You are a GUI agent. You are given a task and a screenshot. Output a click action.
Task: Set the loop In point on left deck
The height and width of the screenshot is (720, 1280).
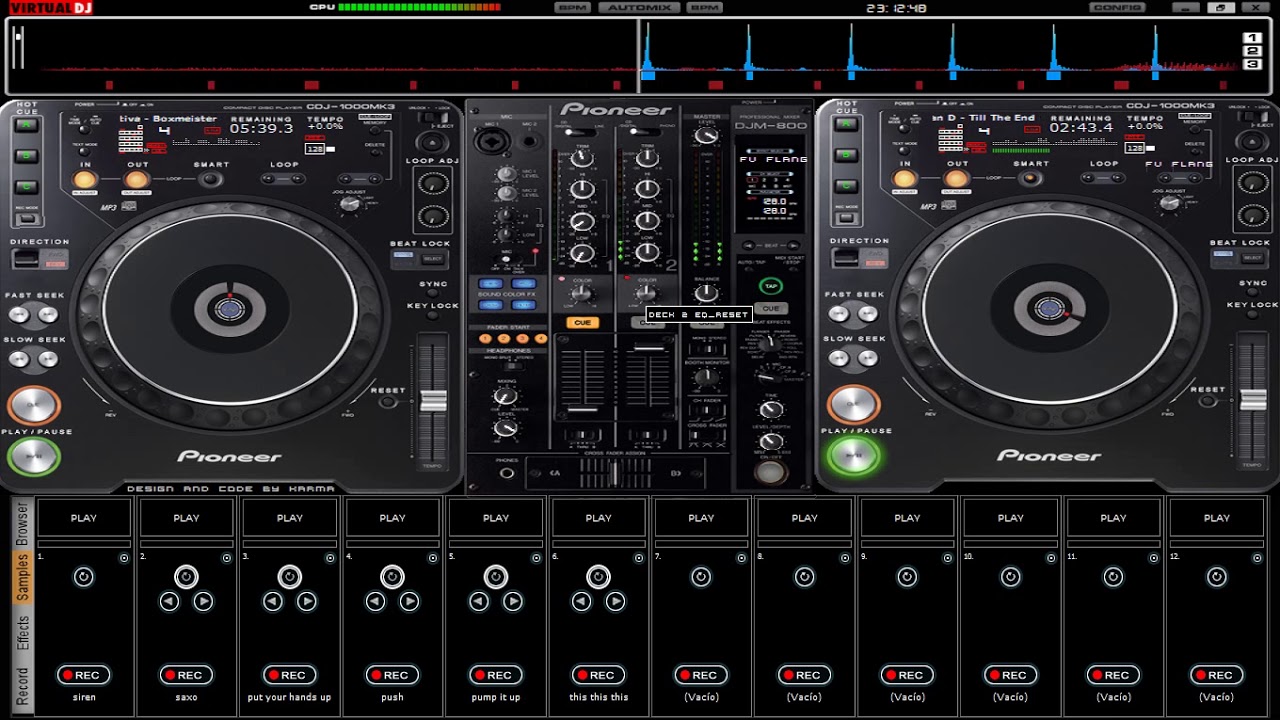tap(86, 180)
